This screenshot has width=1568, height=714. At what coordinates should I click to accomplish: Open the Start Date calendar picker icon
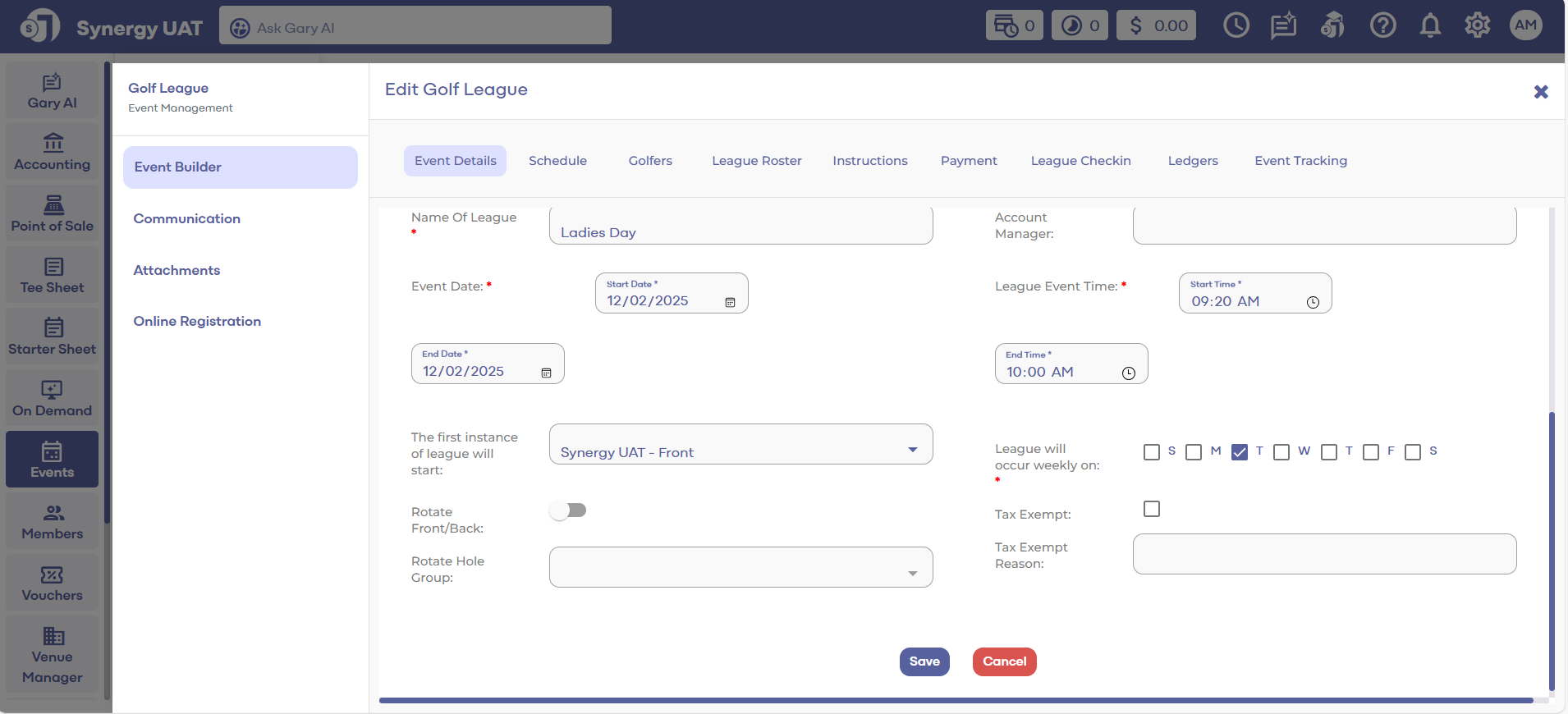coord(730,302)
